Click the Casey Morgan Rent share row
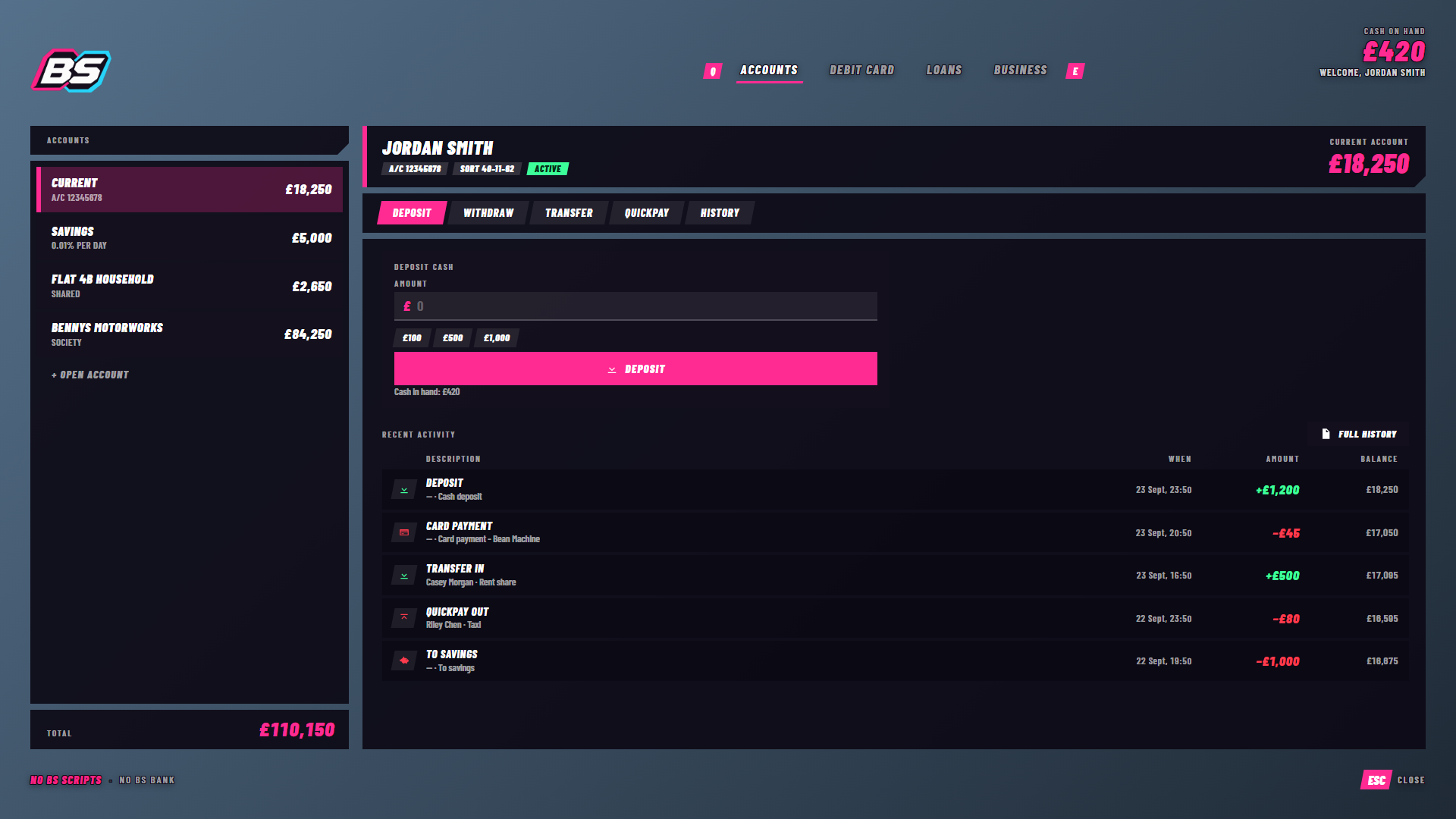The width and height of the screenshot is (1456, 819). pos(896,576)
